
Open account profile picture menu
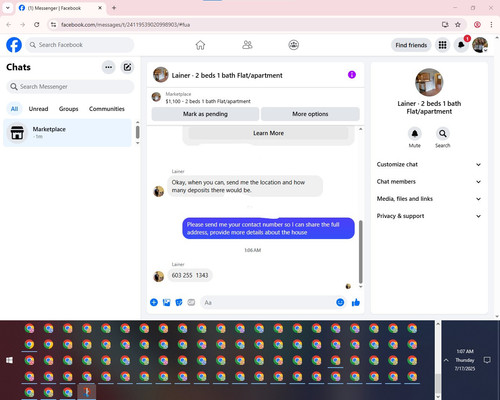(x=480, y=45)
